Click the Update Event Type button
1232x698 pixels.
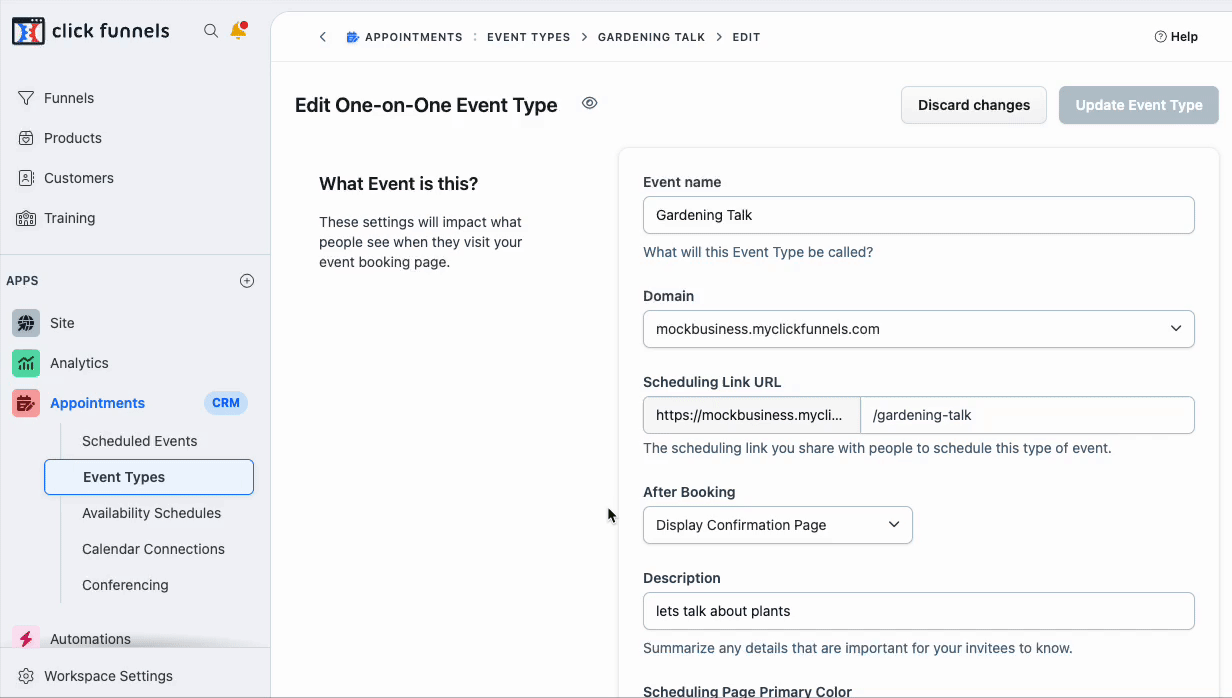tap(1139, 105)
